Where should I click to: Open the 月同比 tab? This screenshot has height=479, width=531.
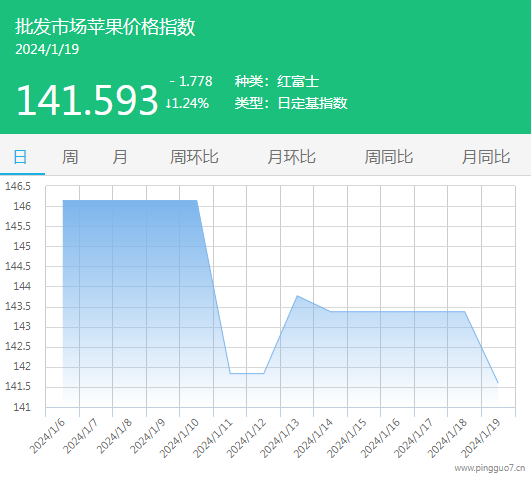click(x=486, y=157)
